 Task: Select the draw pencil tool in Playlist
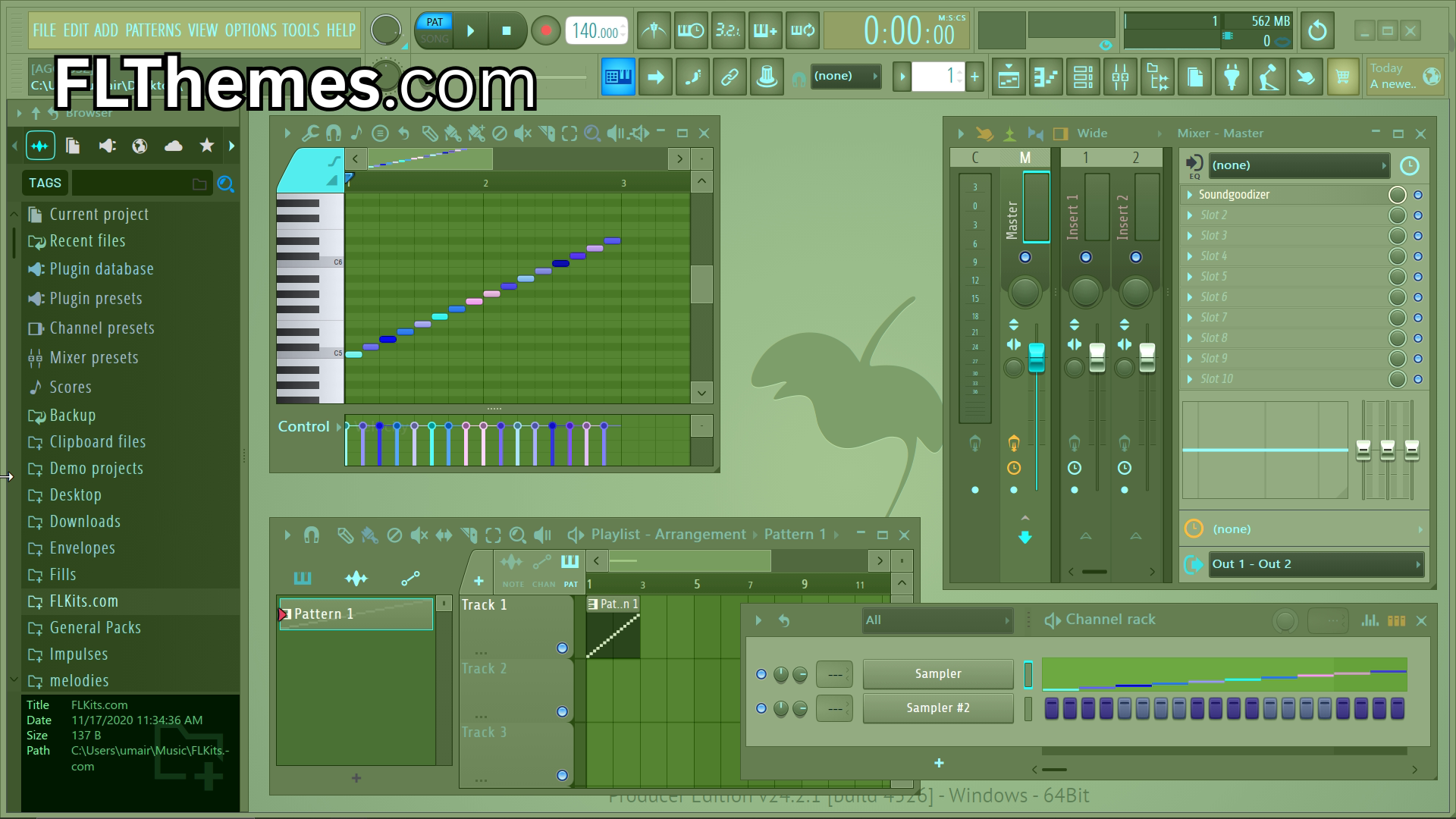click(x=345, y=535)
